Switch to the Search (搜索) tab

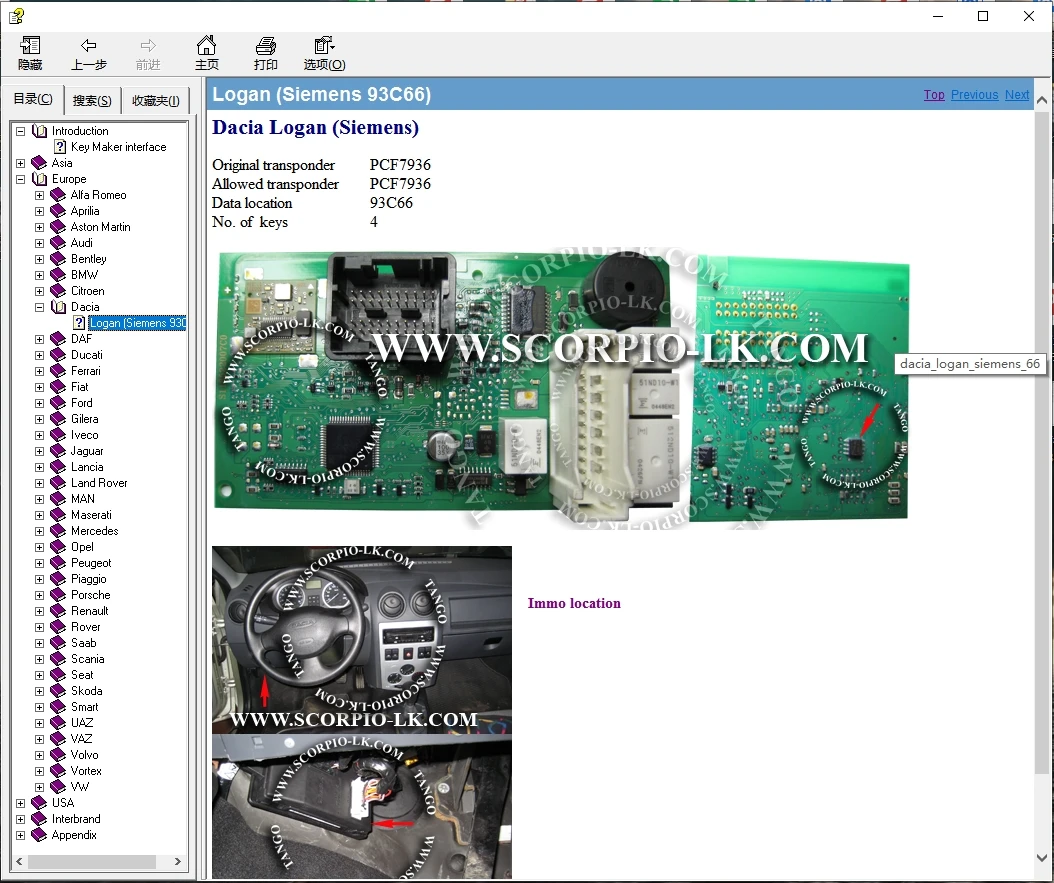[x=92, y=100]
